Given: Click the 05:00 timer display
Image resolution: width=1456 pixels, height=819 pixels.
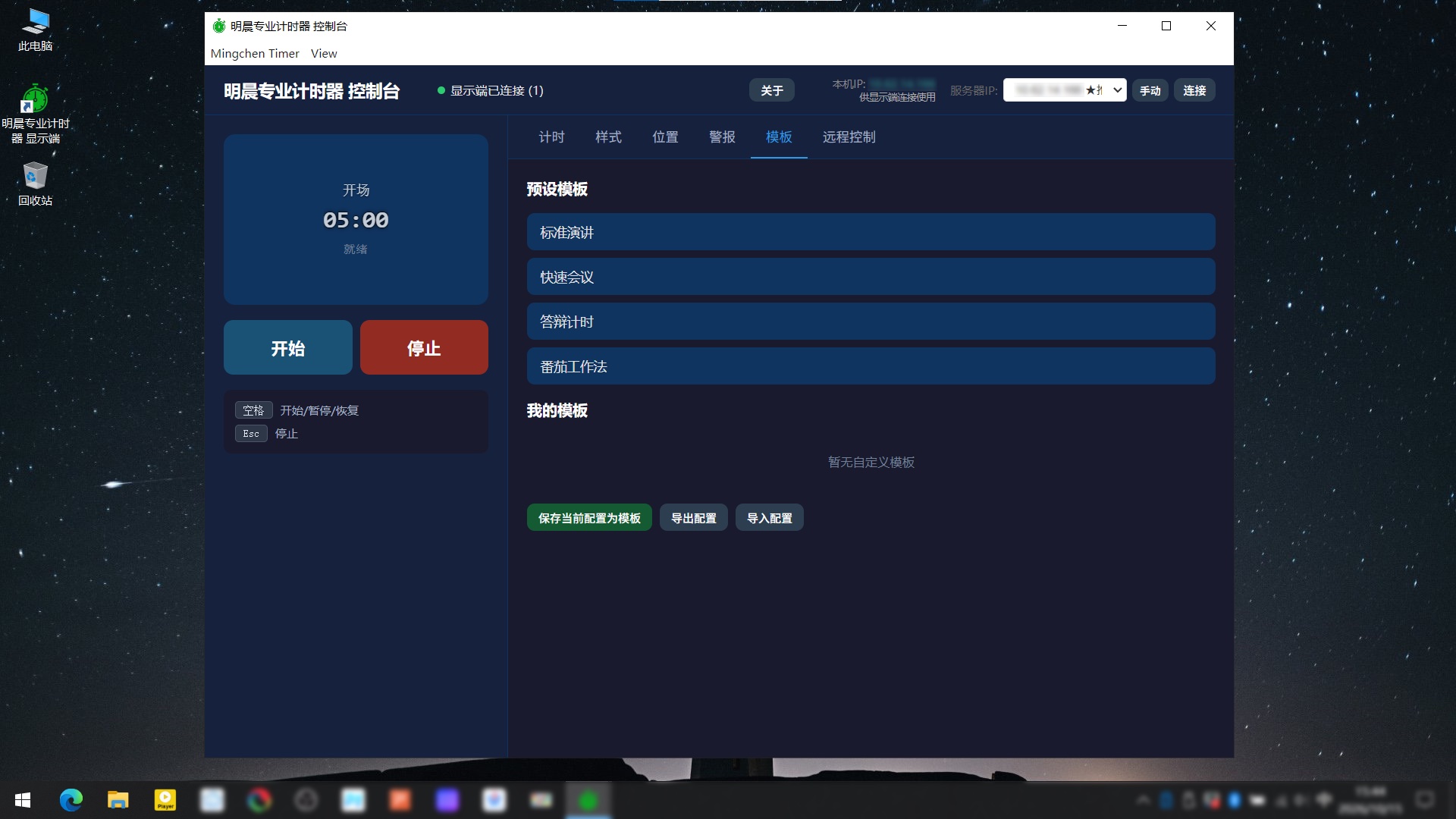Looking at the screenshot, I should click(x=356, y=220).
